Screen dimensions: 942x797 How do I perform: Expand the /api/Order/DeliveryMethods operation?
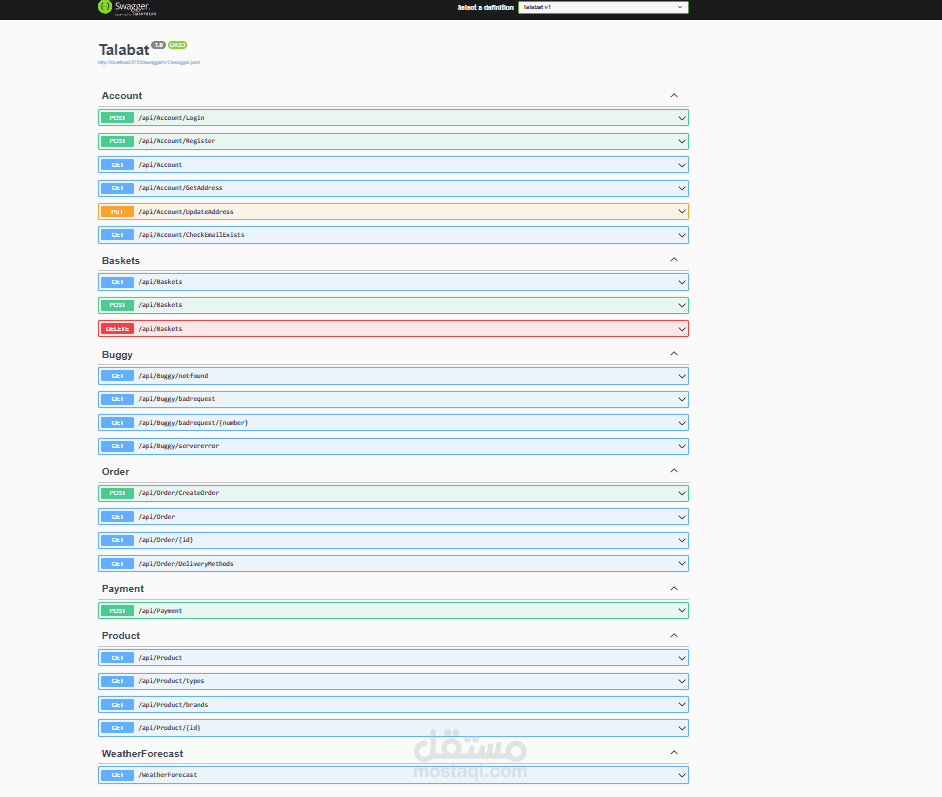[x=400, y=563]
